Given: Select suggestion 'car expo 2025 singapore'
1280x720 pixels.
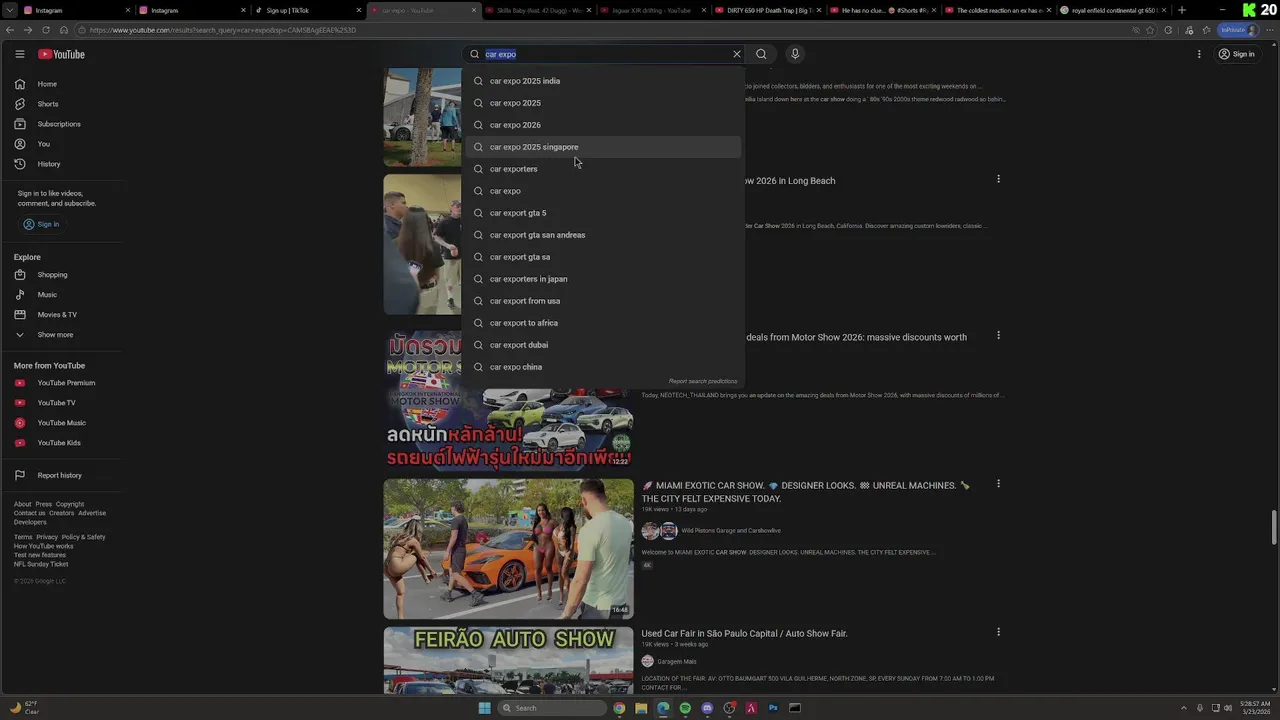Looking at the screenshot, I should point(603,147).
